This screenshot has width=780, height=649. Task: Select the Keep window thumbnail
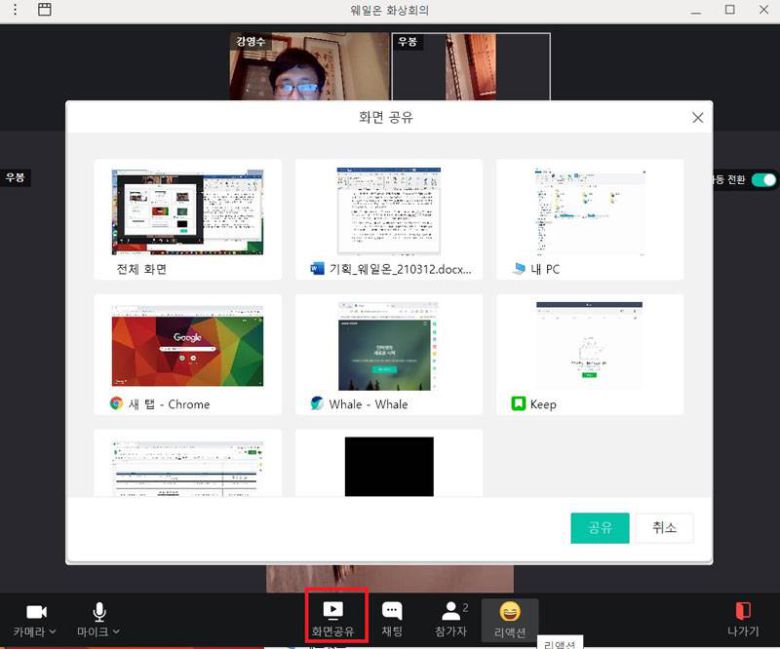(x=589, y=347)
